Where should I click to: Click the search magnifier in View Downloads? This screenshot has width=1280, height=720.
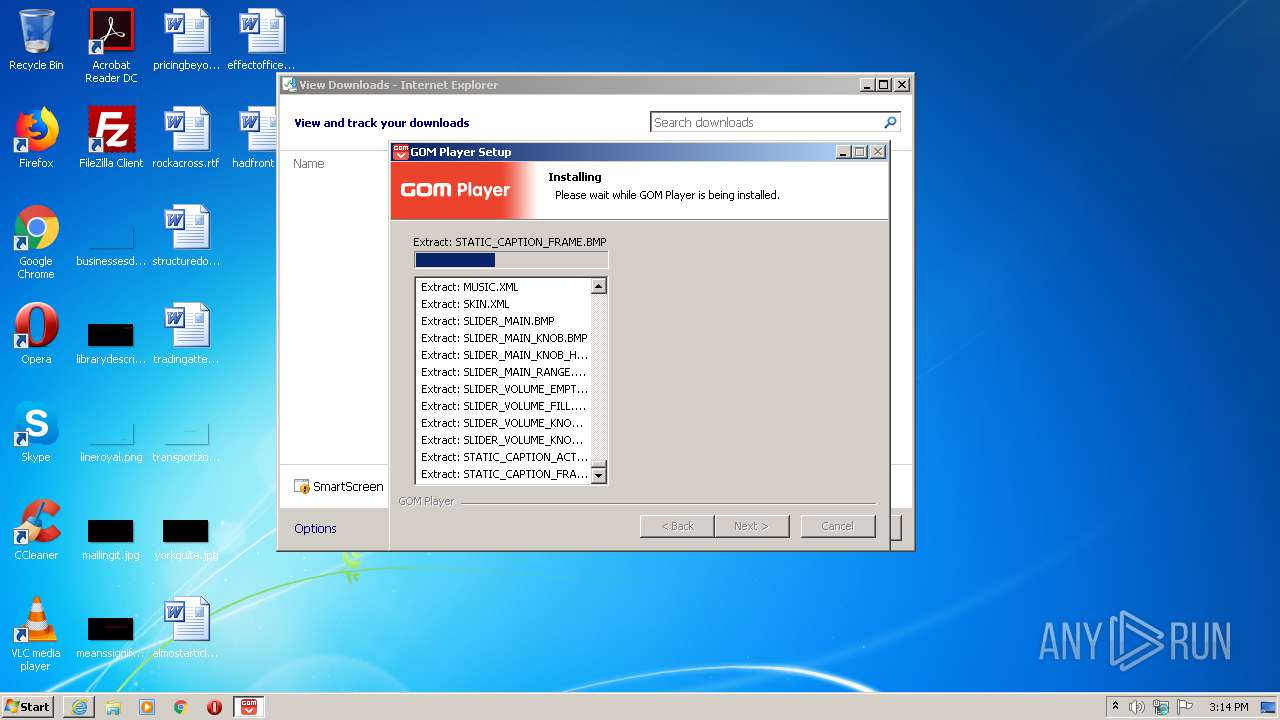(890, 122)
